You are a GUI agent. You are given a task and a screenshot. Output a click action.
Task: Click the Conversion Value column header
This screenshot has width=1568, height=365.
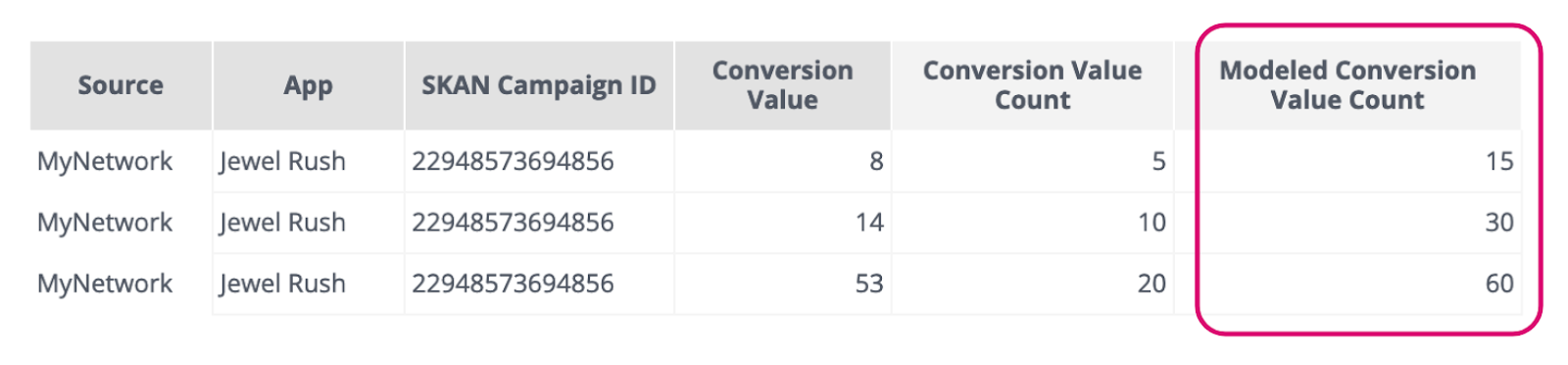(x=782, y=85)
